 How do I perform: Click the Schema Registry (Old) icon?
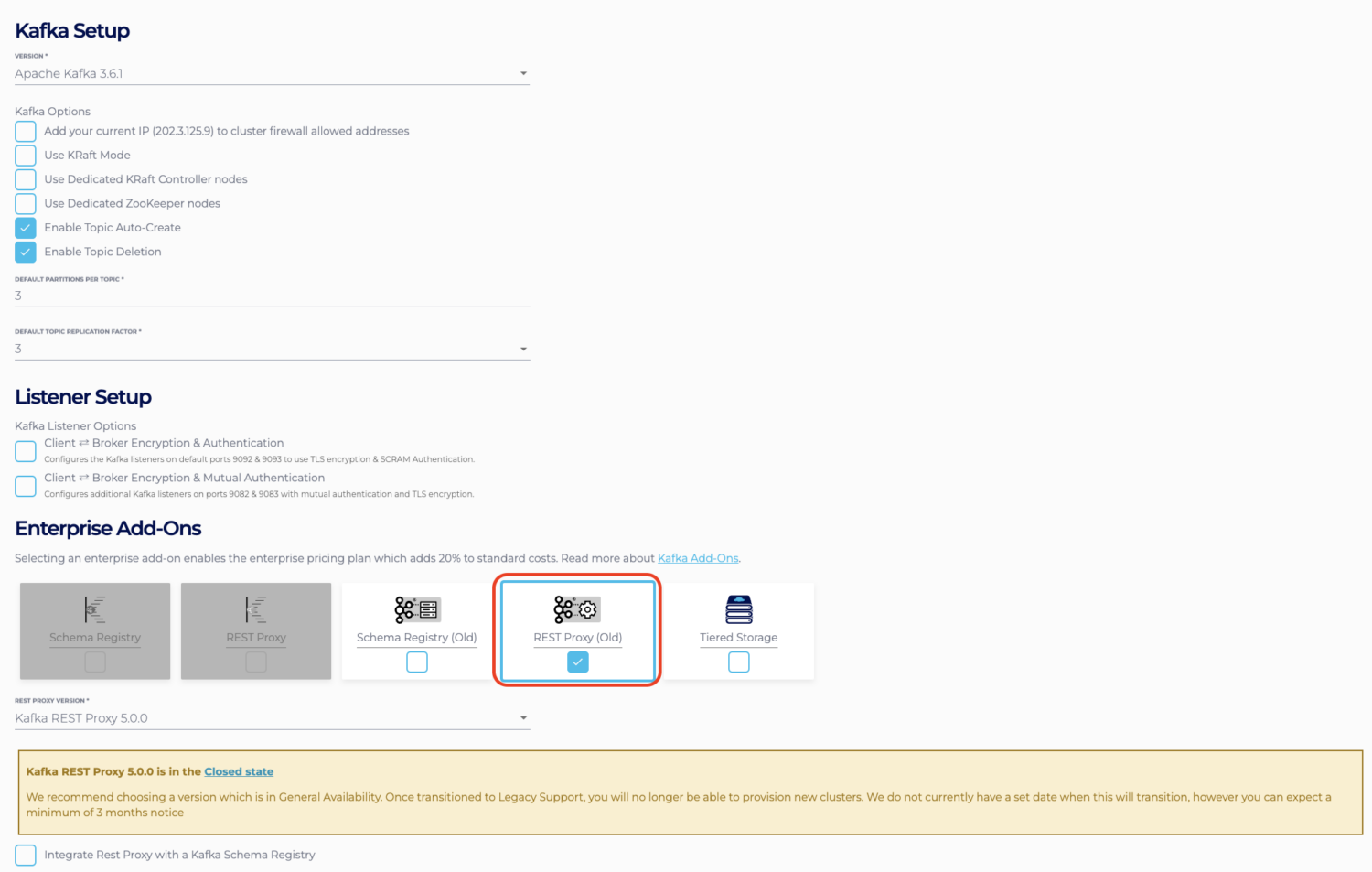(x=416, y=608)
